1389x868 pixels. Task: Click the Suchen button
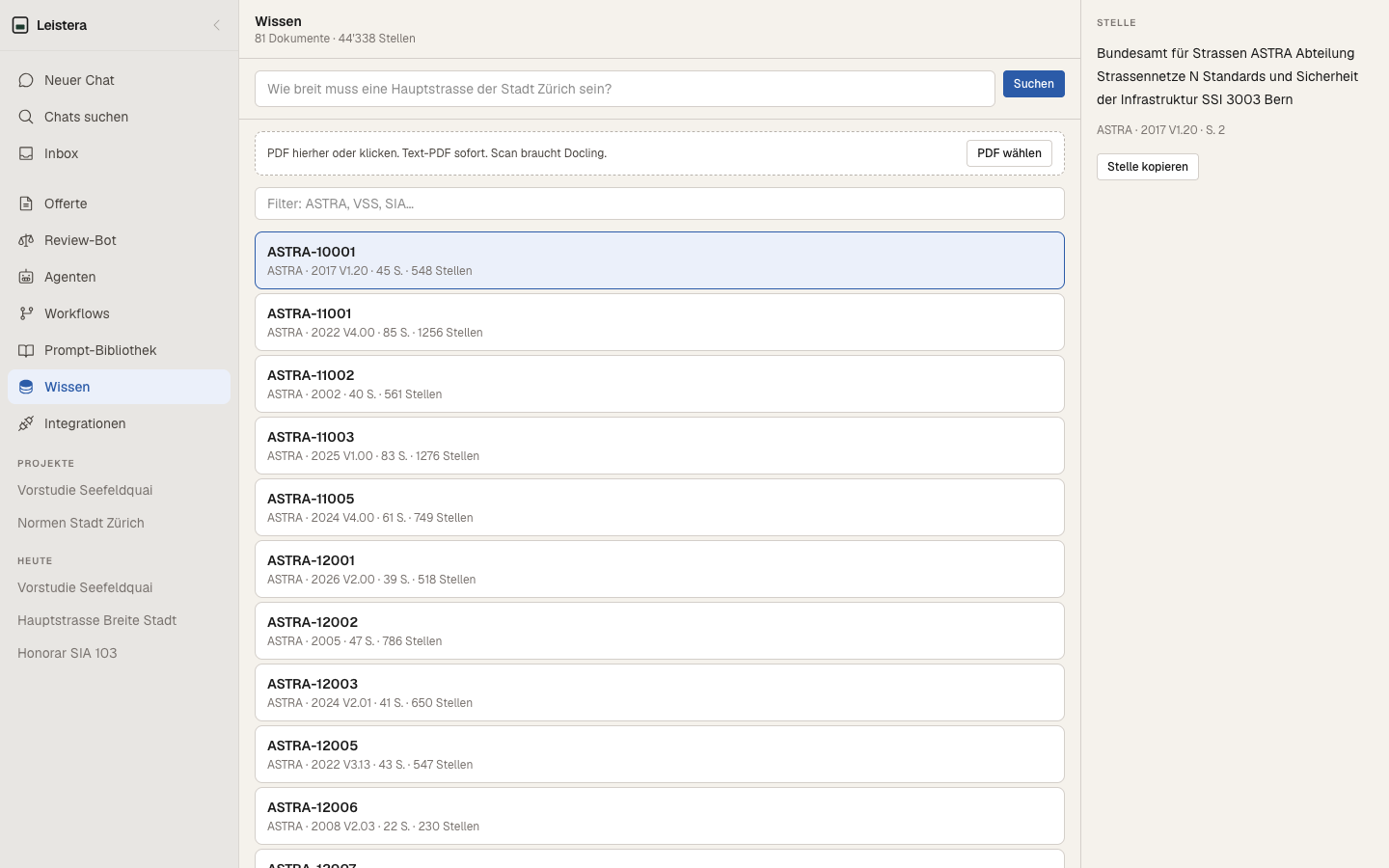1034,84
